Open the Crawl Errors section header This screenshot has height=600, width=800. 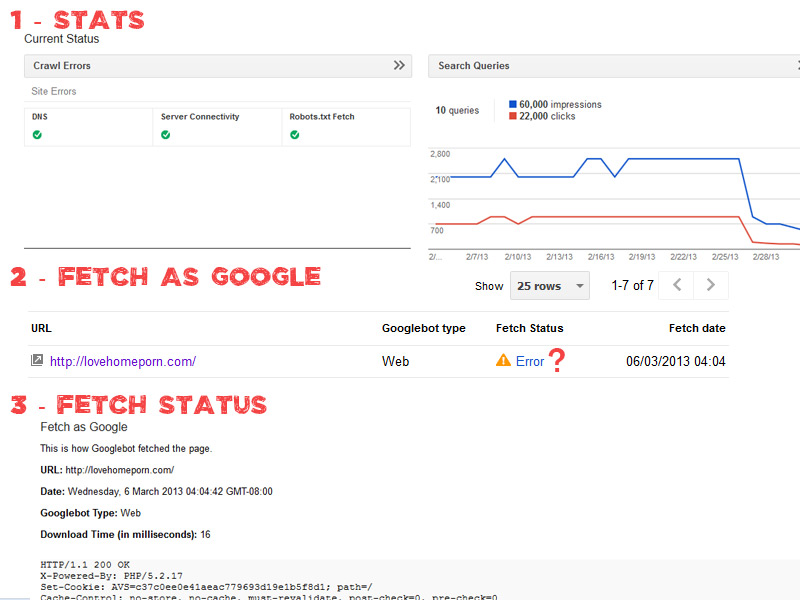[218, 66]
